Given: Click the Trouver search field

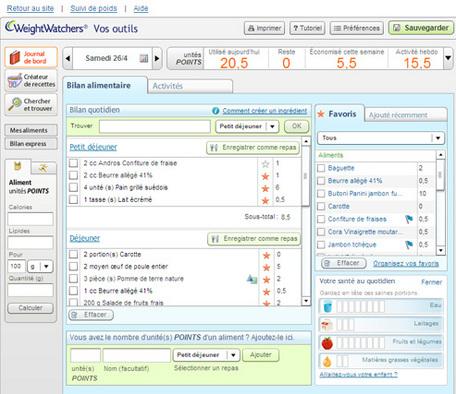Looking at the screenshot, I should click(x=155, y=127).
